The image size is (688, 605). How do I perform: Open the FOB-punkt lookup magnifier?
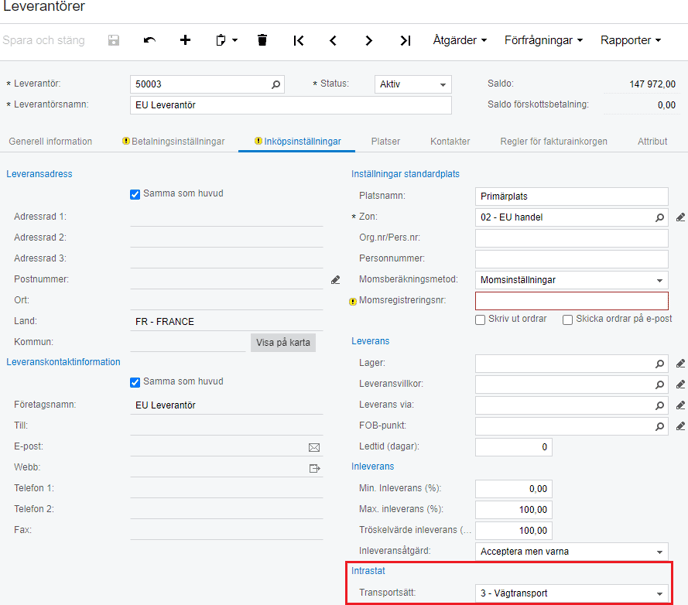[x=659, y=426]
